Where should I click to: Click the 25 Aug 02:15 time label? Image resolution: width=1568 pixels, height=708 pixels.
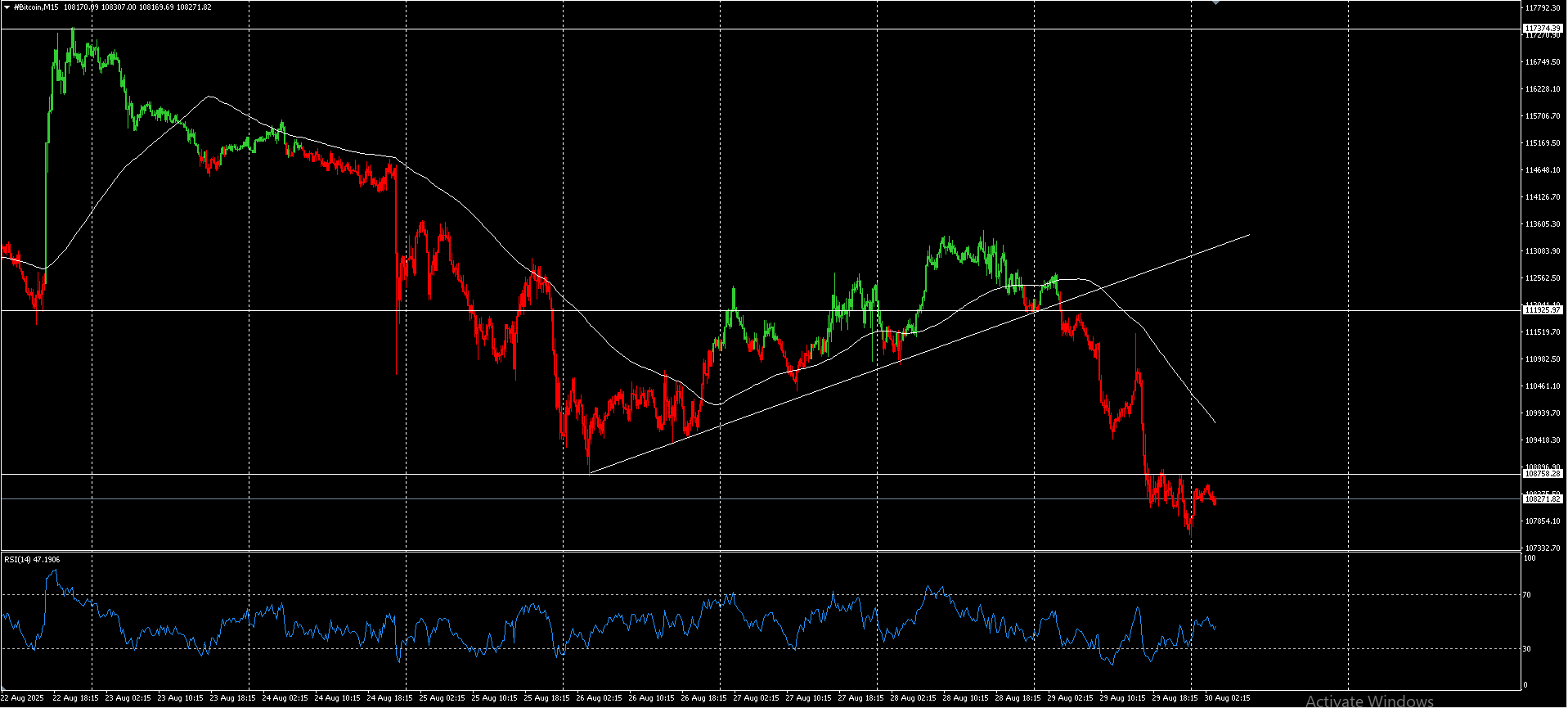[x=442, y=698]
